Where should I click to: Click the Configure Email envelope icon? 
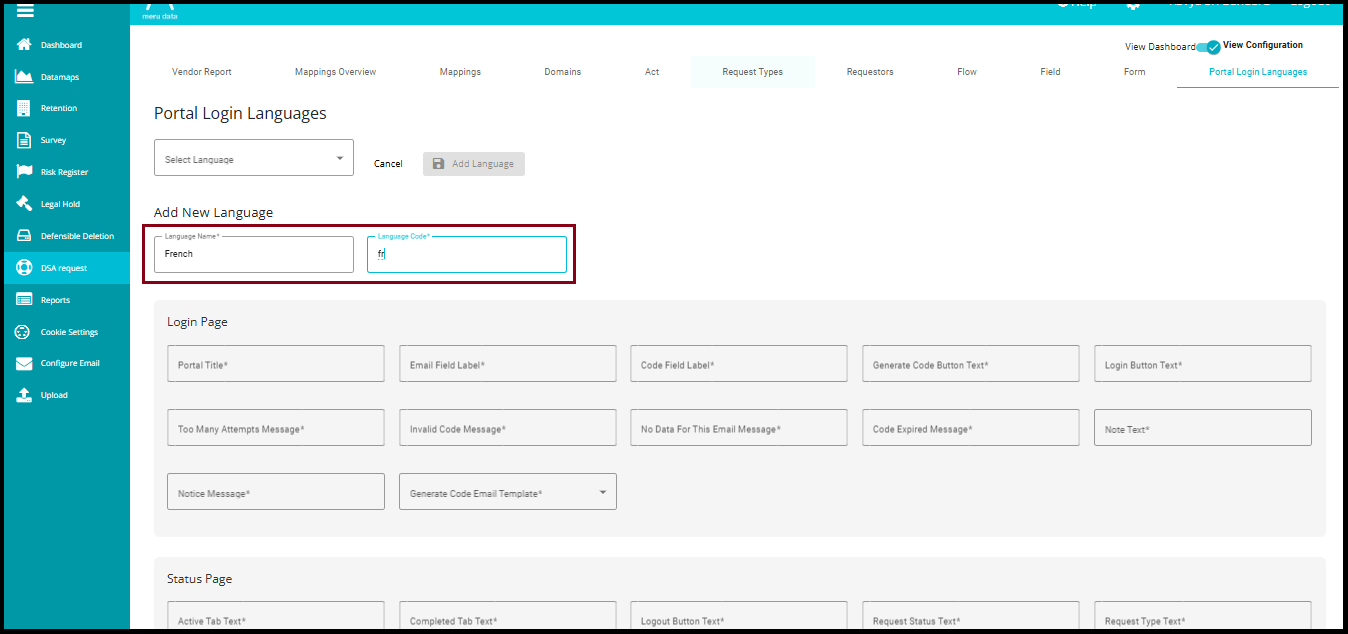pyautogui.click(x=25, y=363)
